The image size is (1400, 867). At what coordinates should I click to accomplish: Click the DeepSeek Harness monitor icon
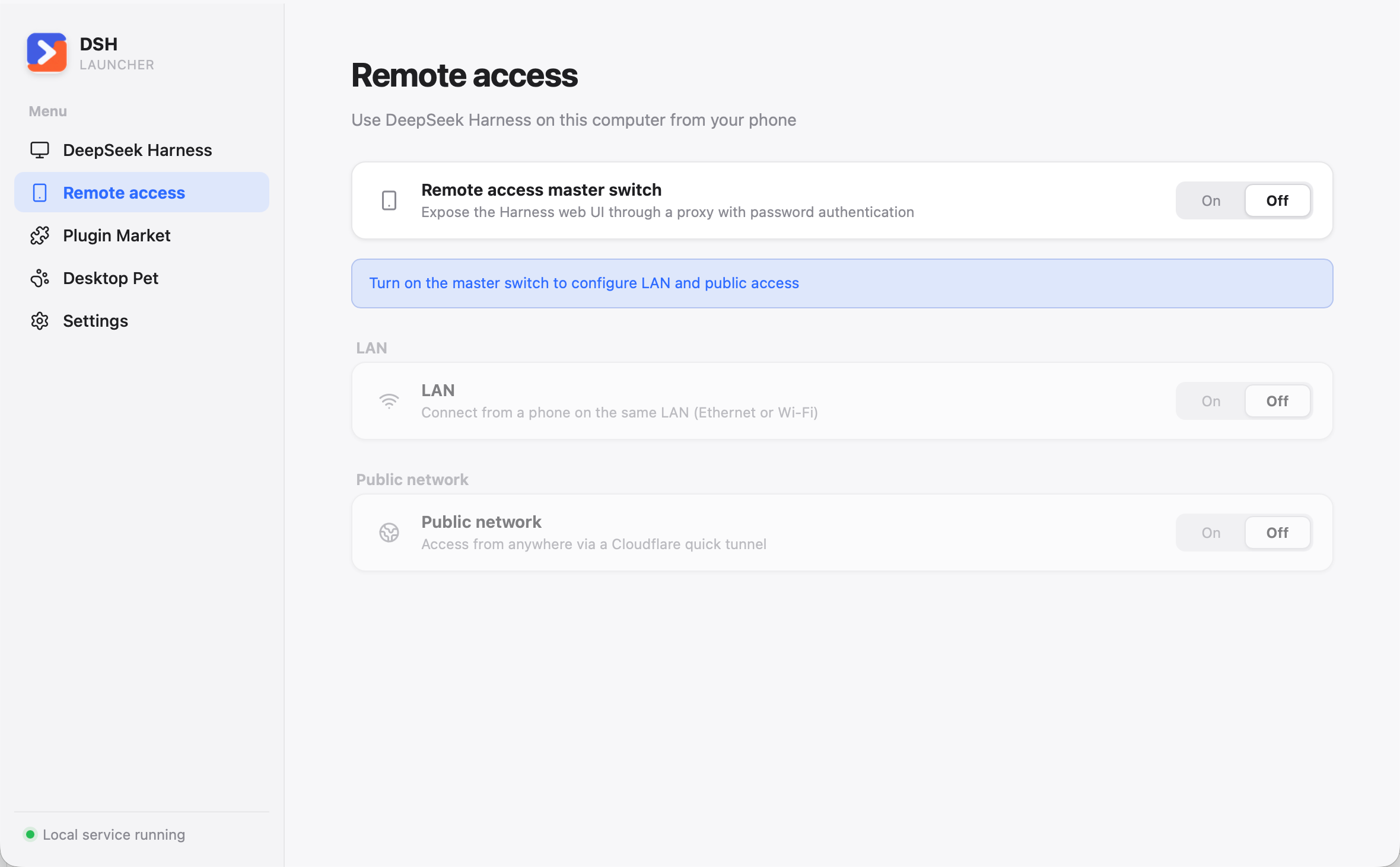click(x=40, y=150)
